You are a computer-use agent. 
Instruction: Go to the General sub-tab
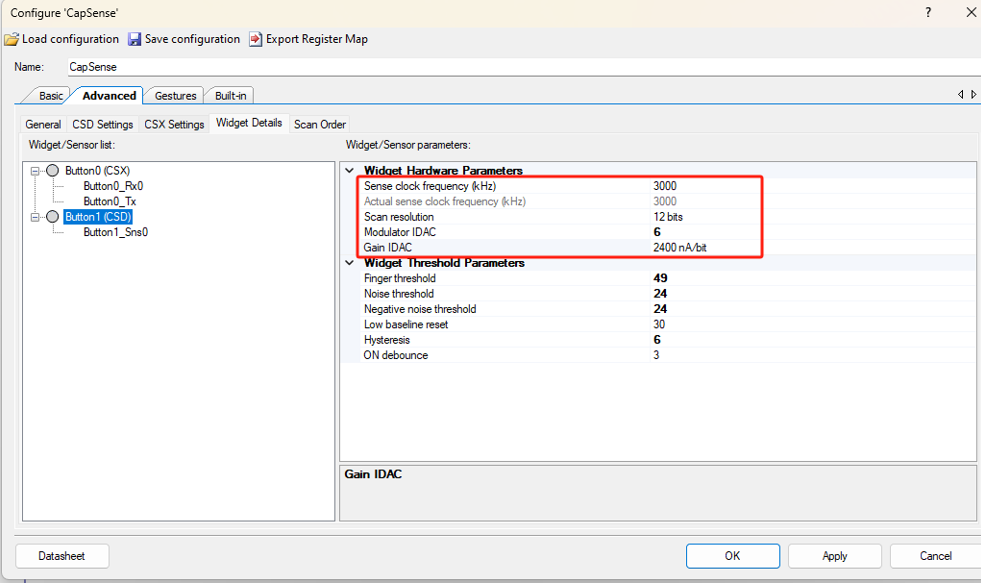coord(43,124)
